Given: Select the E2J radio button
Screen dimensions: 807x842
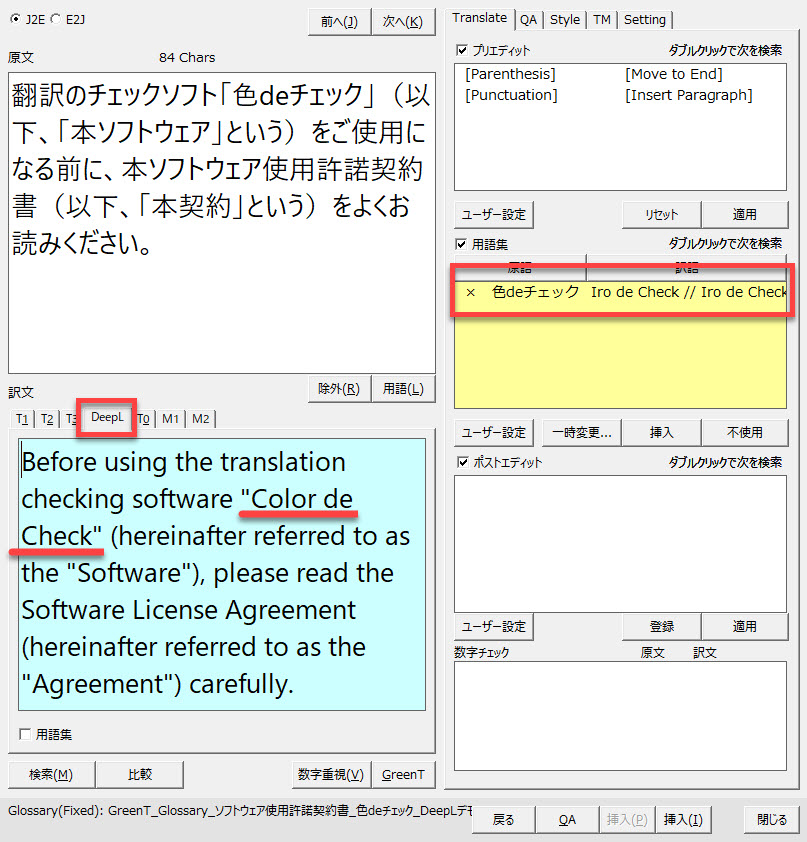Looking at the screenshot, I should click(56, 18).
